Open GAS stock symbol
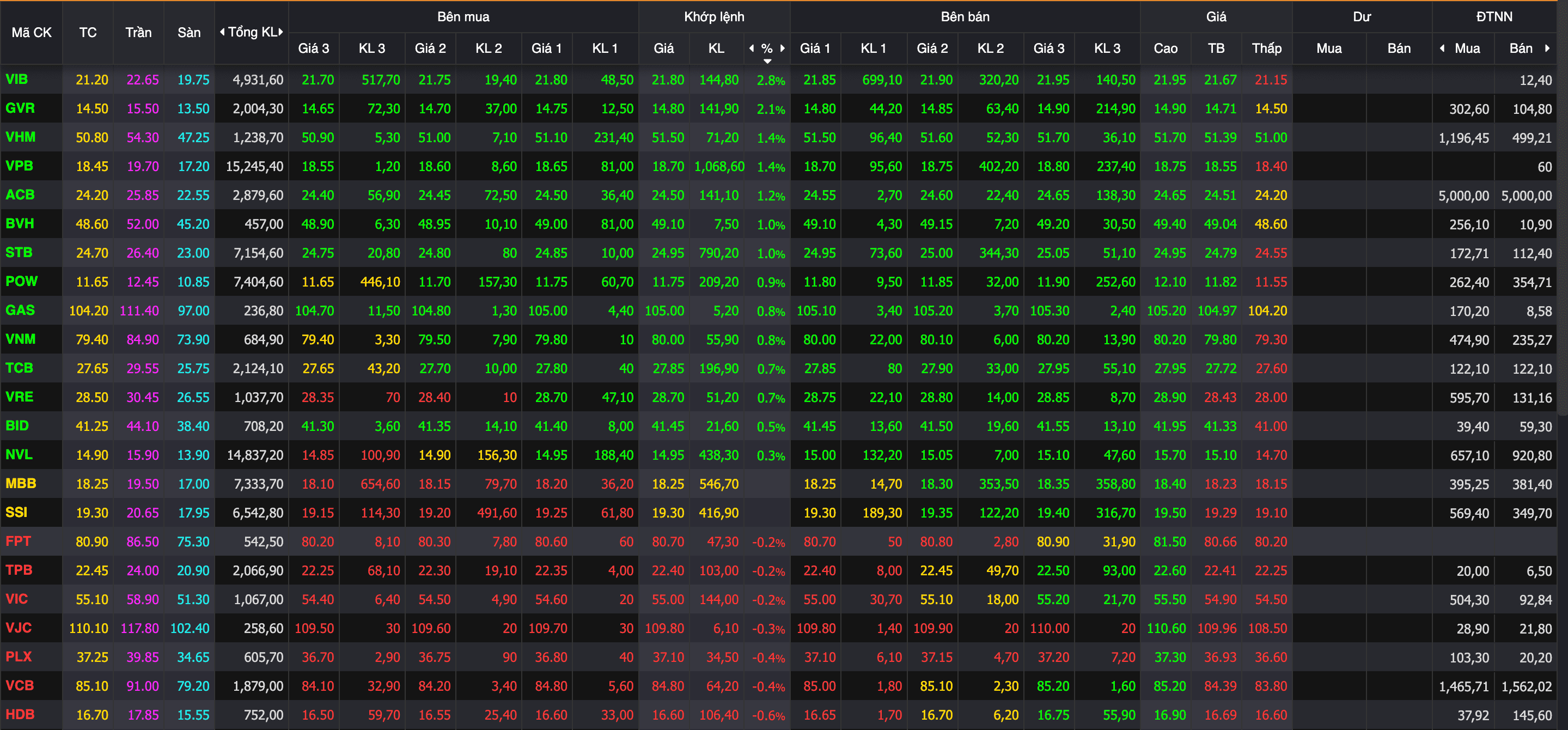The image size is (1568, 730). point(20,311)
